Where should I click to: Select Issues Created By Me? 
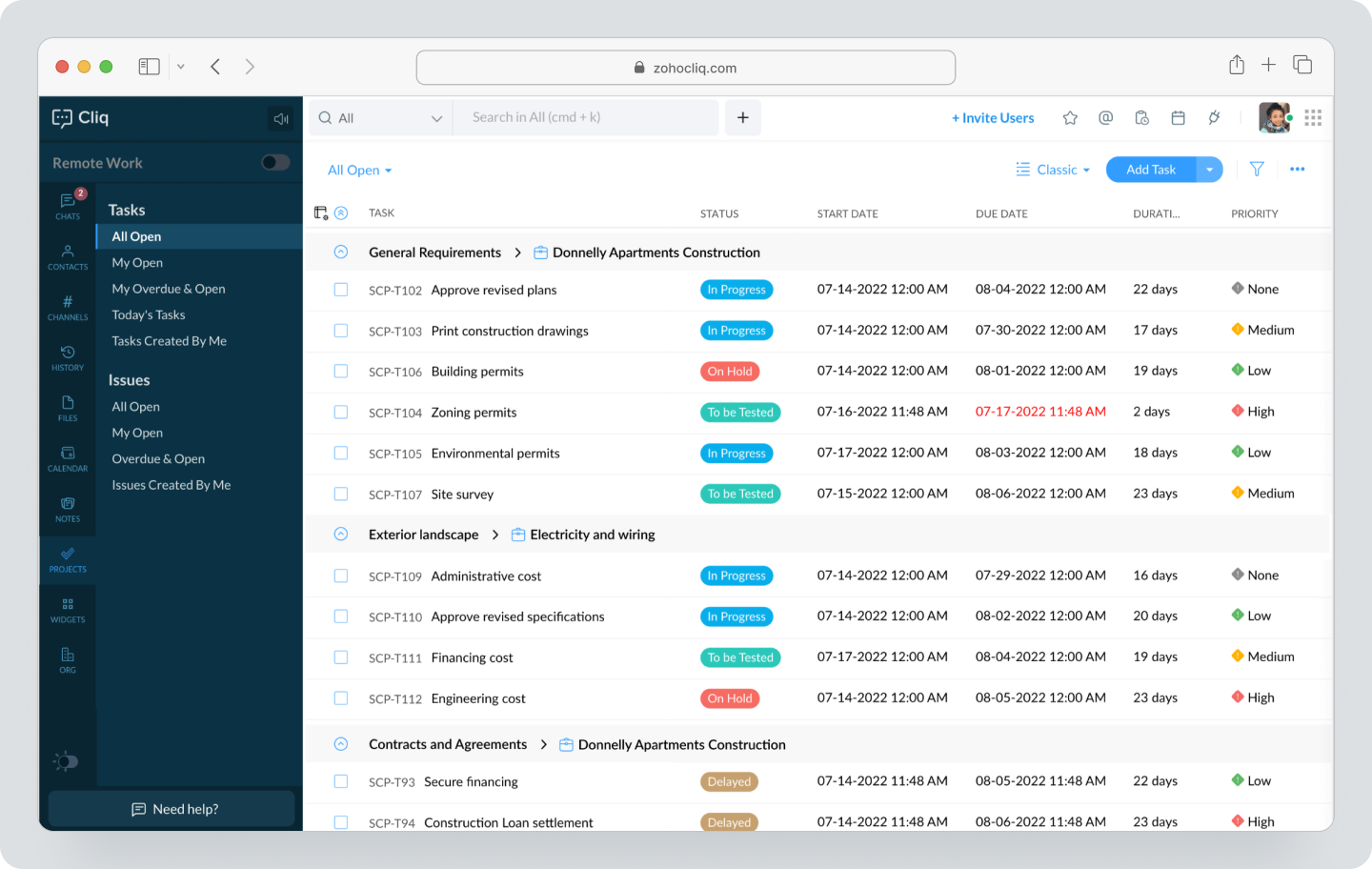(171, 484)
